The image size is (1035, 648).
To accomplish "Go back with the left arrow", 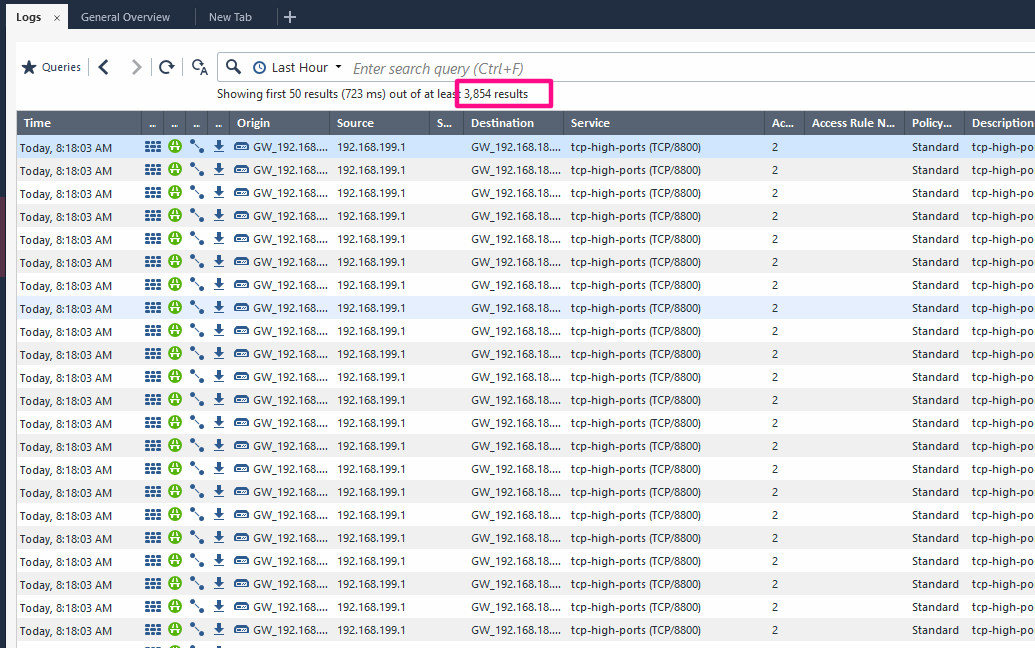I will click(104, 67).
